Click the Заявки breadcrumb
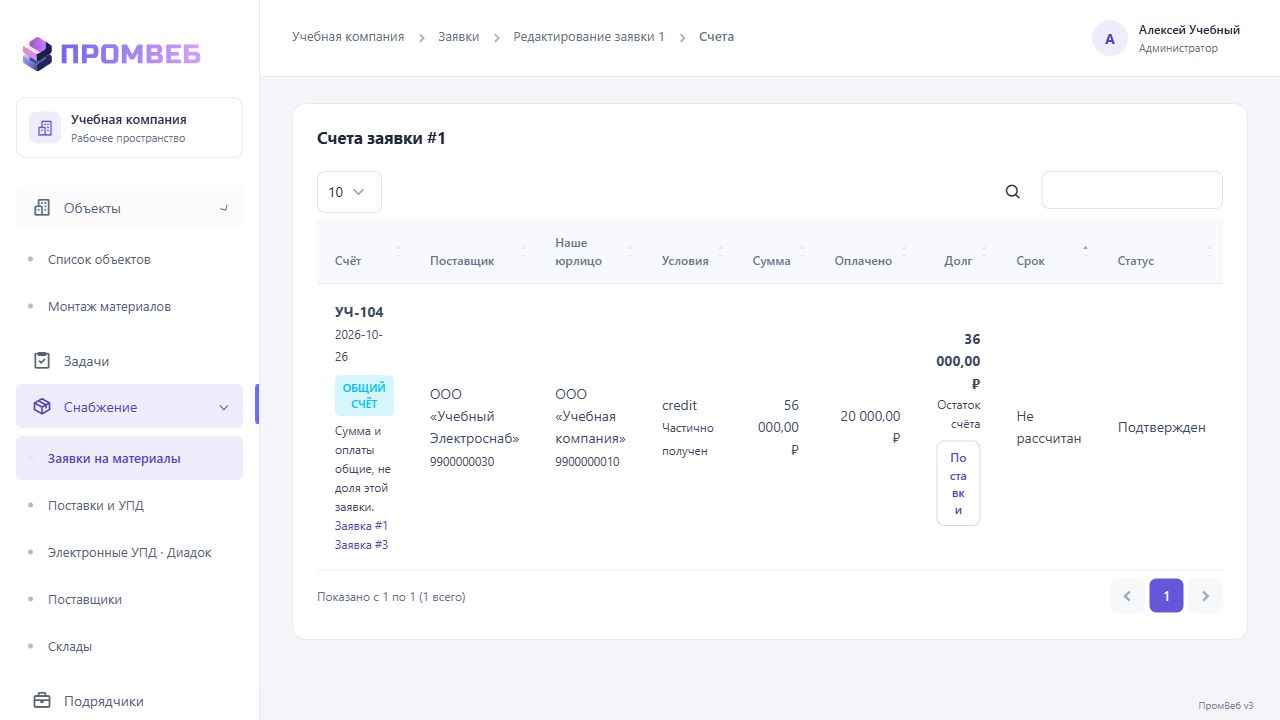Screen dimensions: 1280x720 pos(458,37)
